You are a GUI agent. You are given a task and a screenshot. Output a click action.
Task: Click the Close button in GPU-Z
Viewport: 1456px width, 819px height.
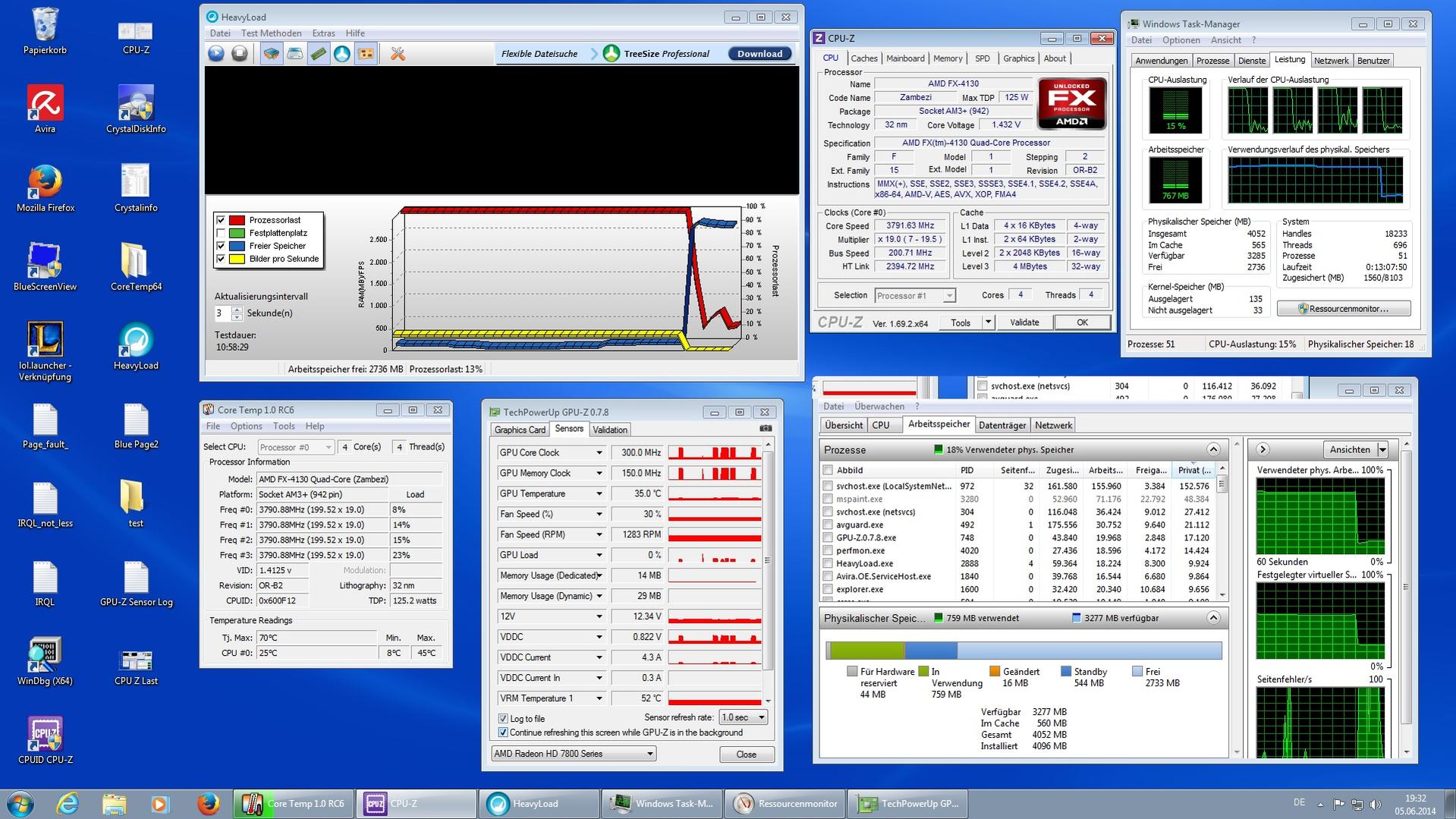point(747,754)
